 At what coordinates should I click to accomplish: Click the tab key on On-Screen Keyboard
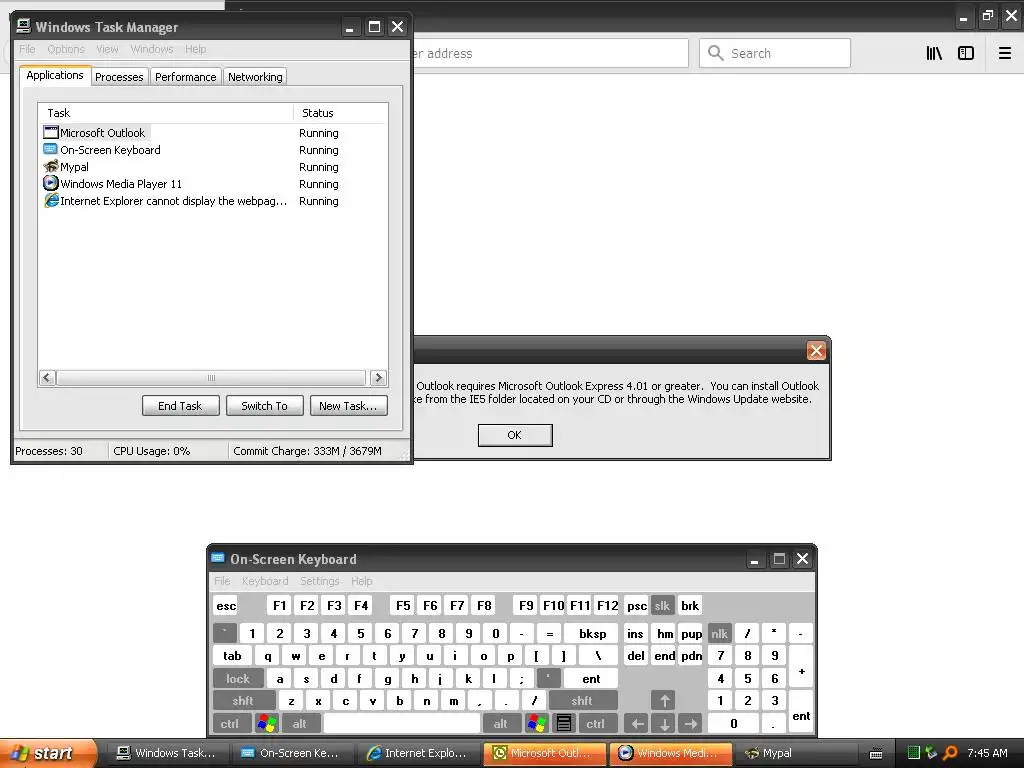pyautogui.click(x=232, y=656)
